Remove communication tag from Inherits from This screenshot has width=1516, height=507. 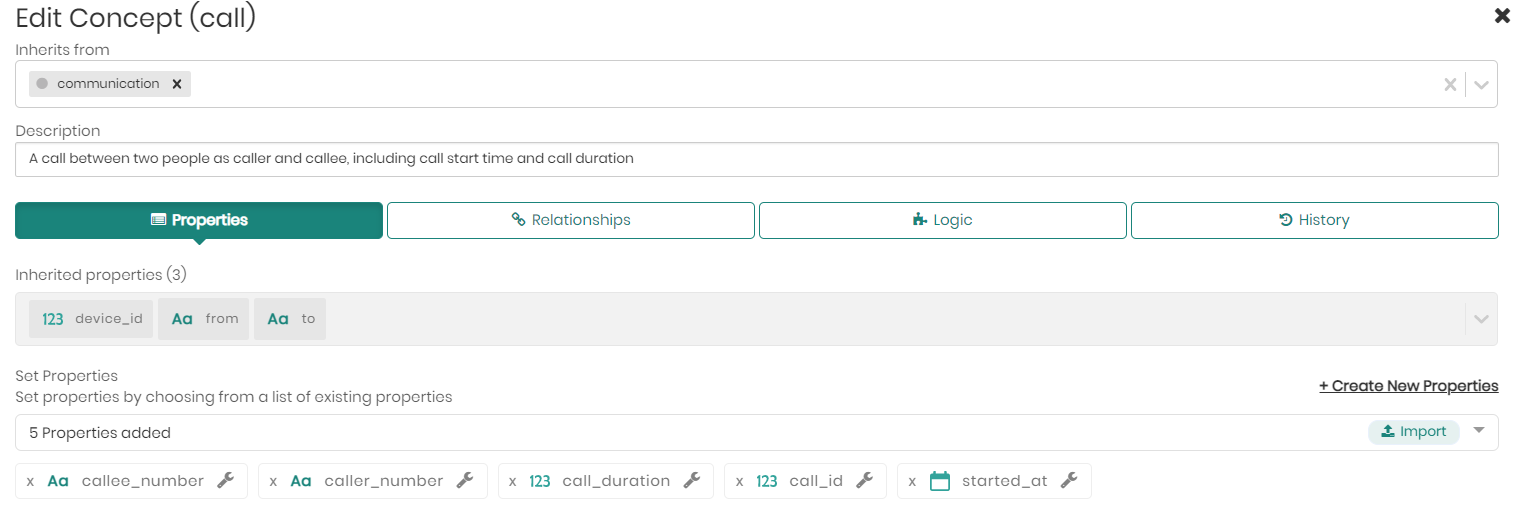(177, 84)
